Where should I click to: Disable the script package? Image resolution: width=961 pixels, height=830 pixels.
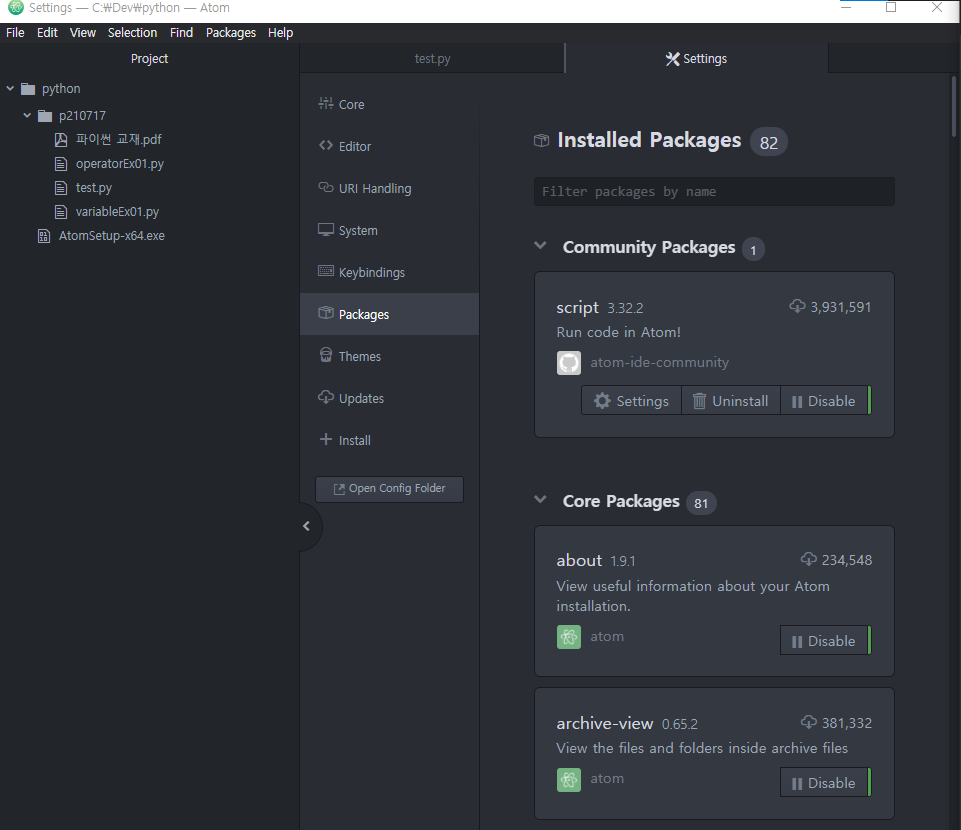[826, 400]
